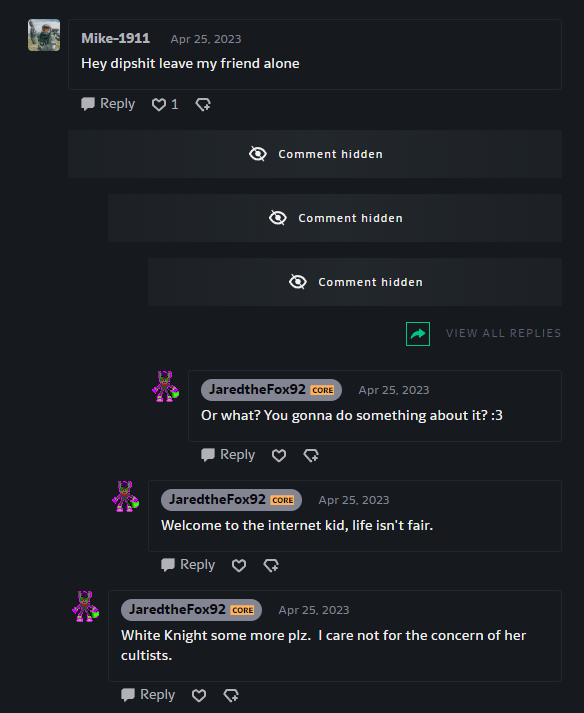Reply to "White Knight some more plz" comment

(148, 695)
